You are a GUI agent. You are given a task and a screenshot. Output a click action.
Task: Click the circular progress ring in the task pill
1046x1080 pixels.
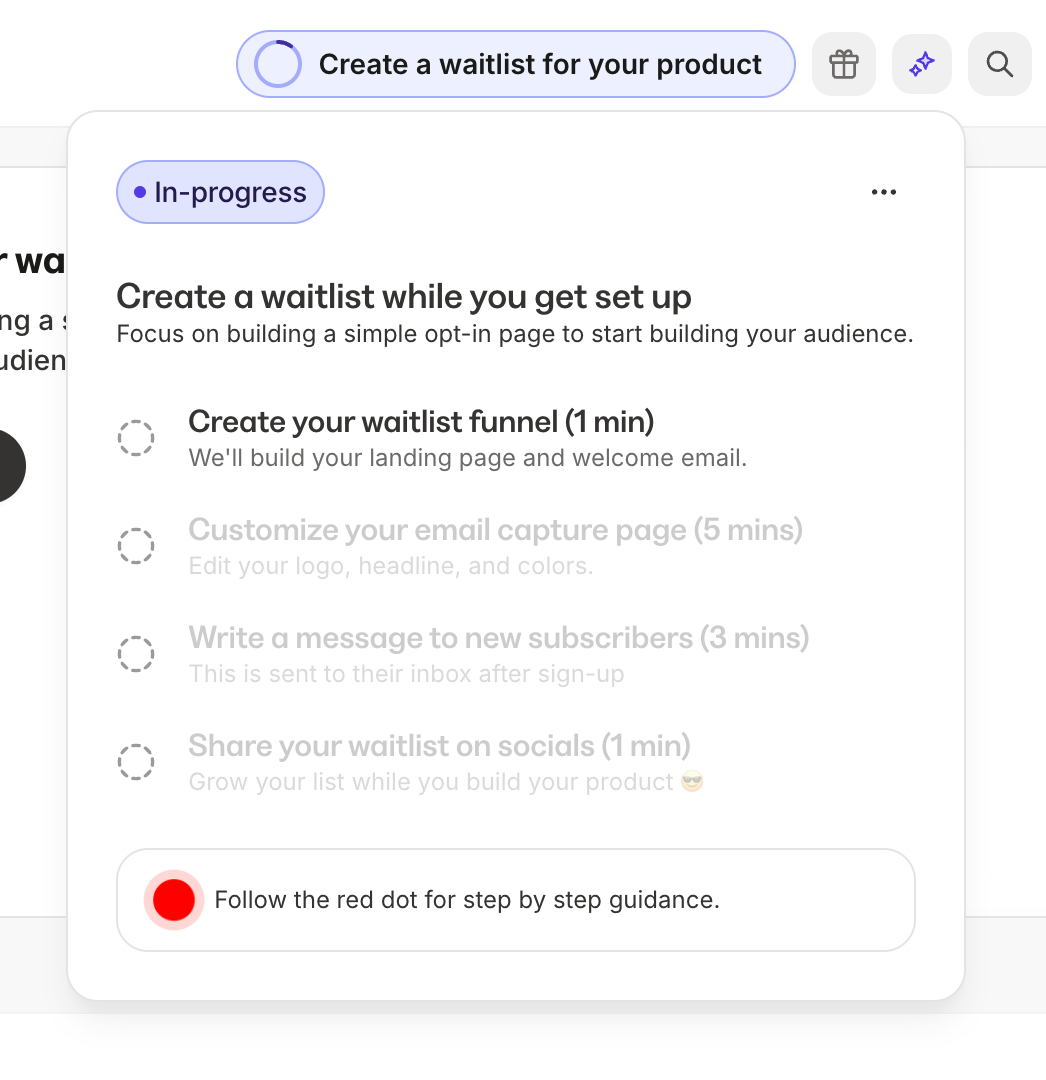[277, 63]
